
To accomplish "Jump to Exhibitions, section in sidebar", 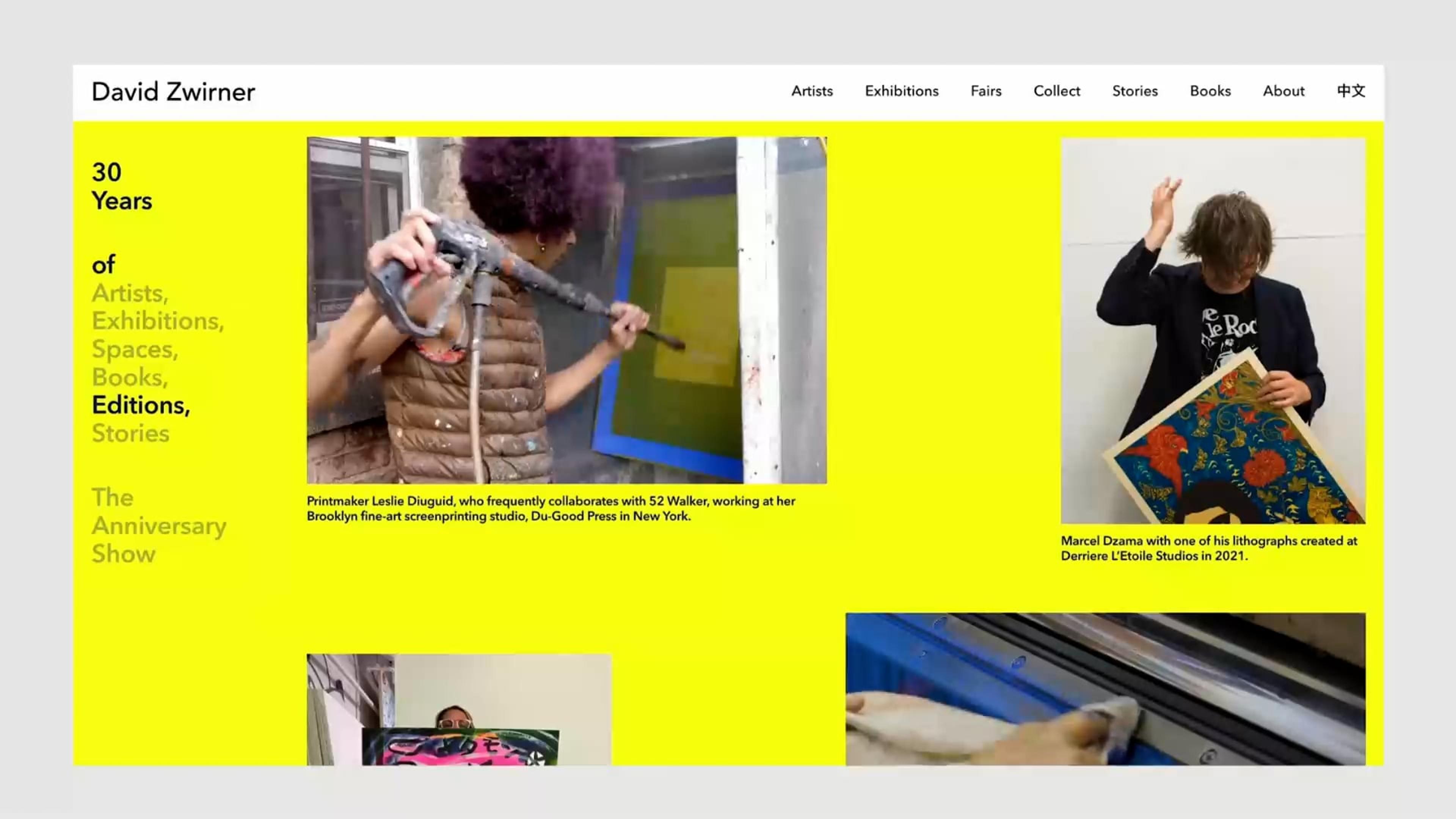I will pyautogui.click(x=158, y=321).
